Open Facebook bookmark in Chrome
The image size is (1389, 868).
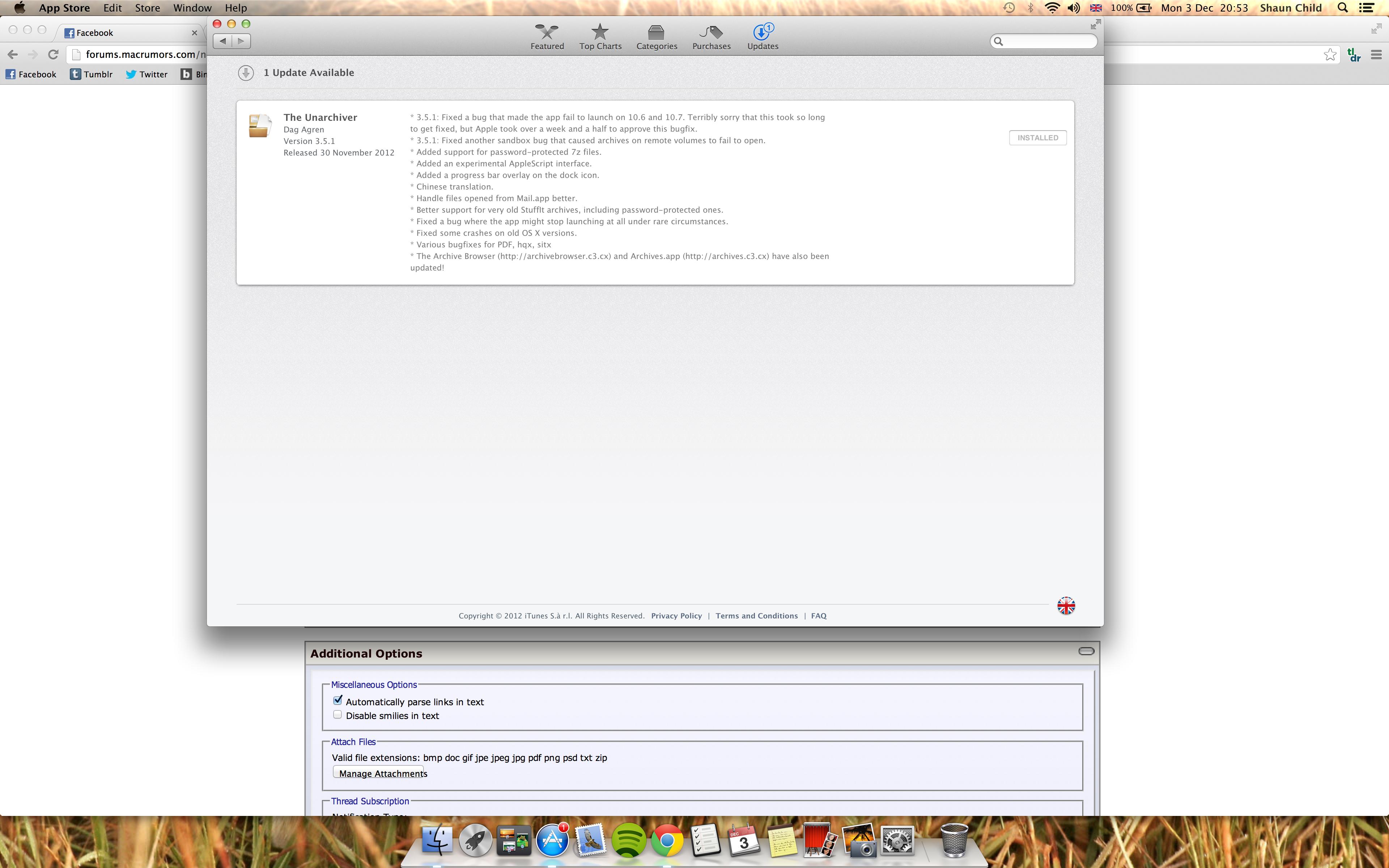click(x=31, y=74)
